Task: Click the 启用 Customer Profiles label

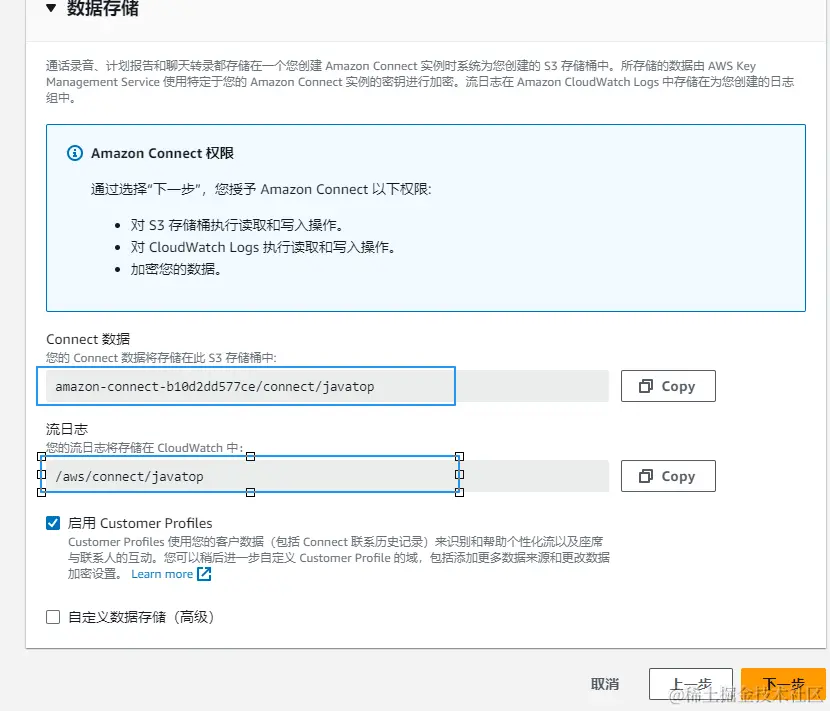Action: click(x=140, y=523)
